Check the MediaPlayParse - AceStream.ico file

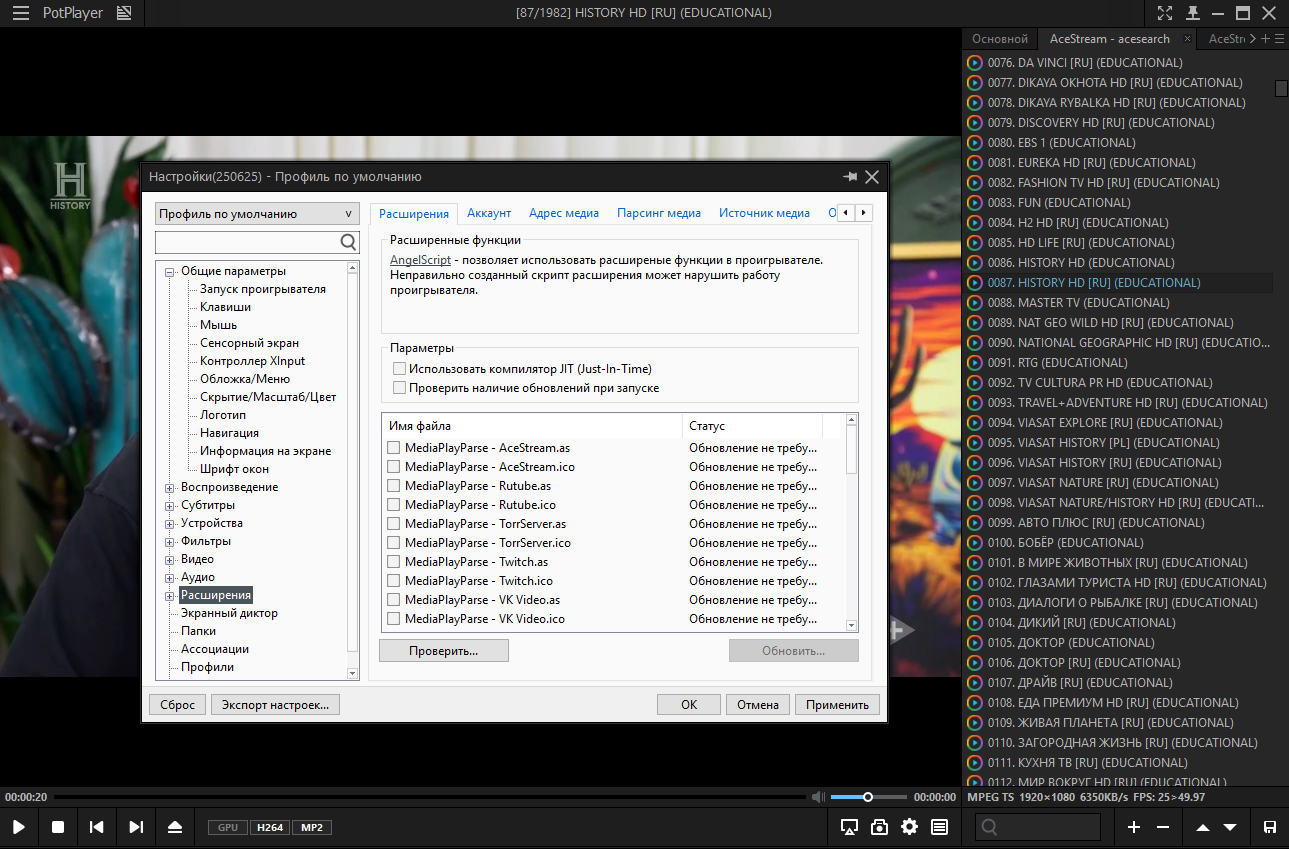[394, 467]
